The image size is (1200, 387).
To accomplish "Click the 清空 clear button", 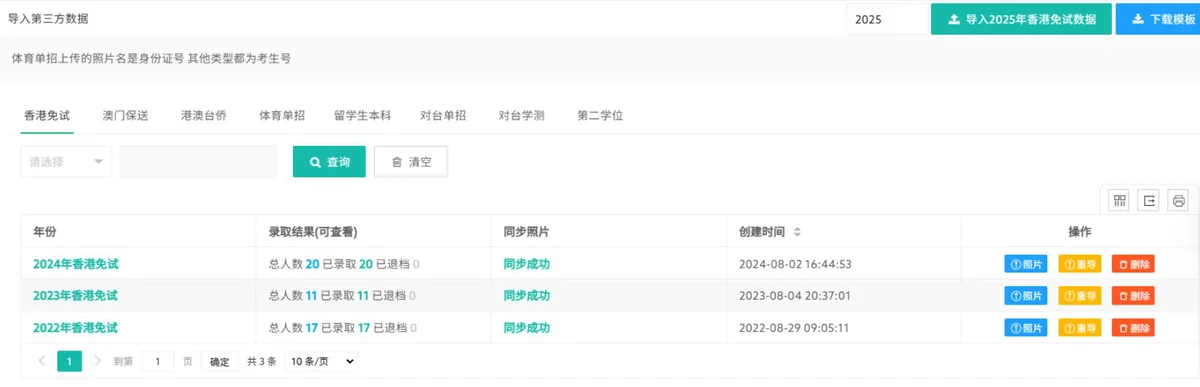I will 411,161.
